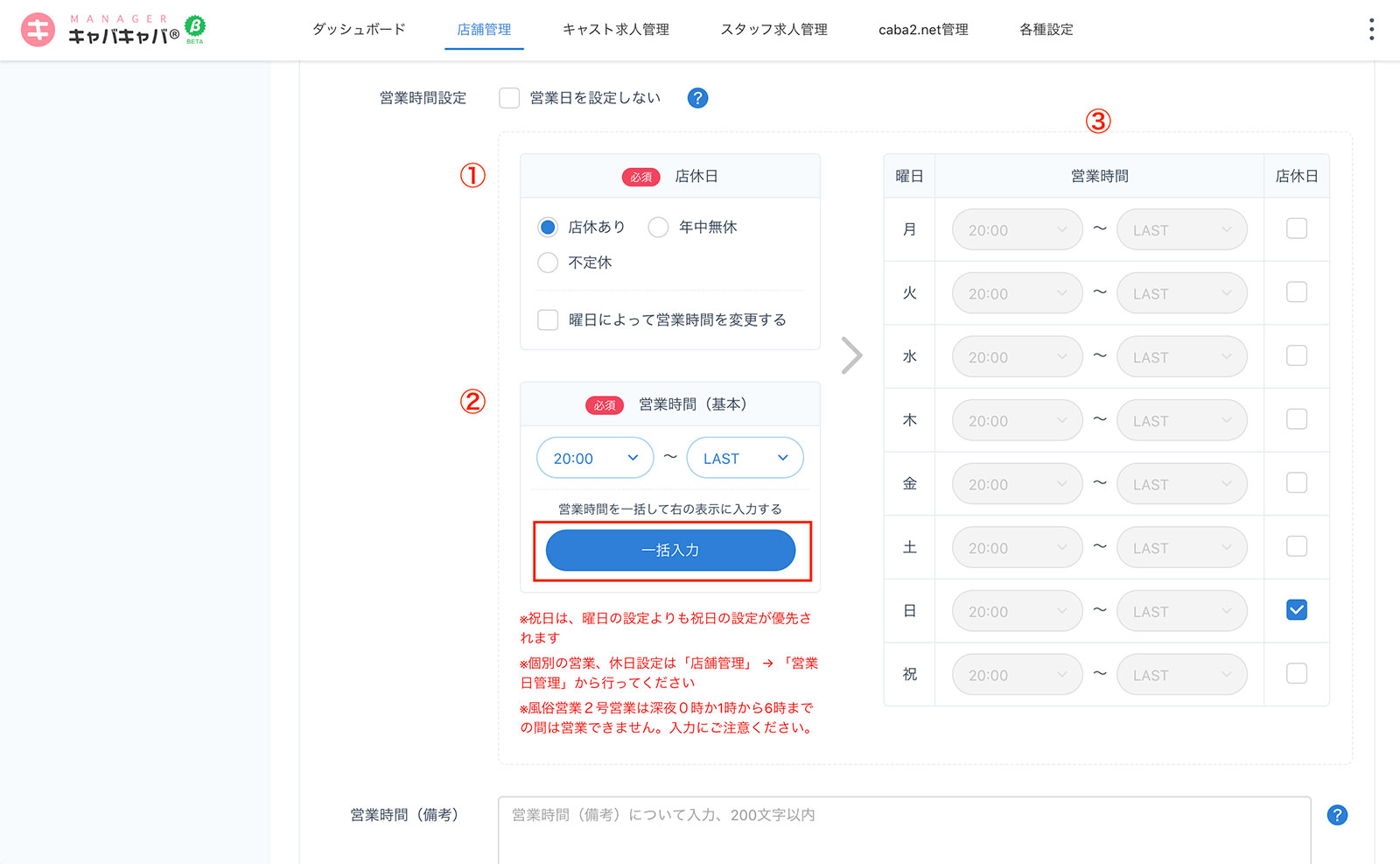Click help icon beside 営業日を設定しない

tap(697, 98)
